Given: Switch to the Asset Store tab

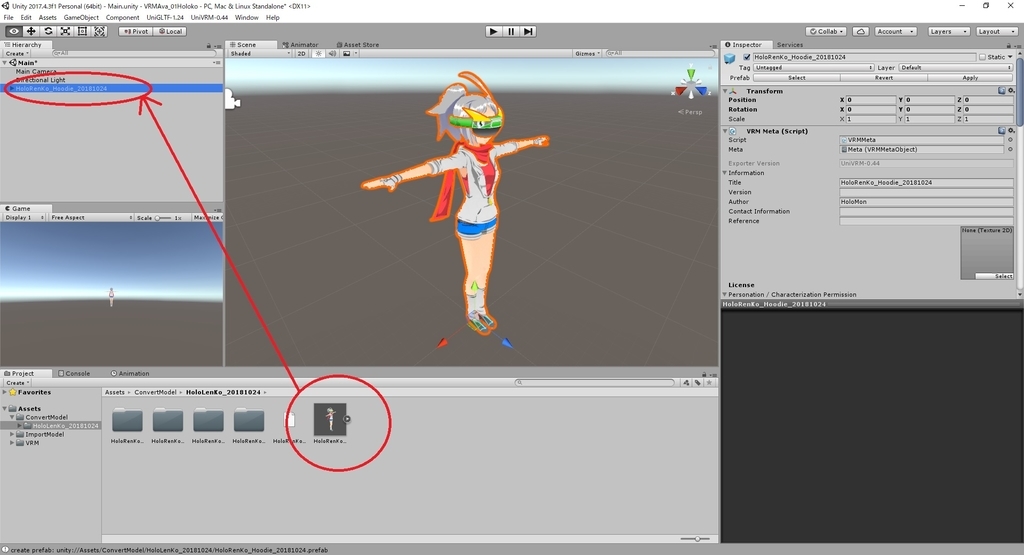Looking at the screenshot, I should [x=357, y=45].
